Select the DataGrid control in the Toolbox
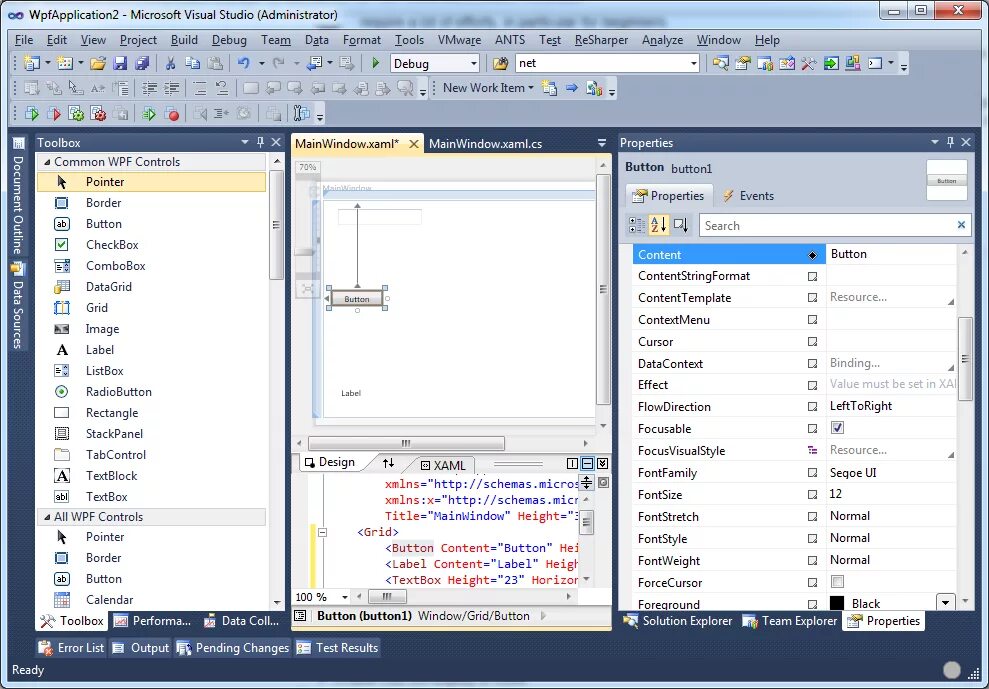Image resolution: width=989 pixels, height=689 pixels. pyautogui.click(x=108, y=286)
